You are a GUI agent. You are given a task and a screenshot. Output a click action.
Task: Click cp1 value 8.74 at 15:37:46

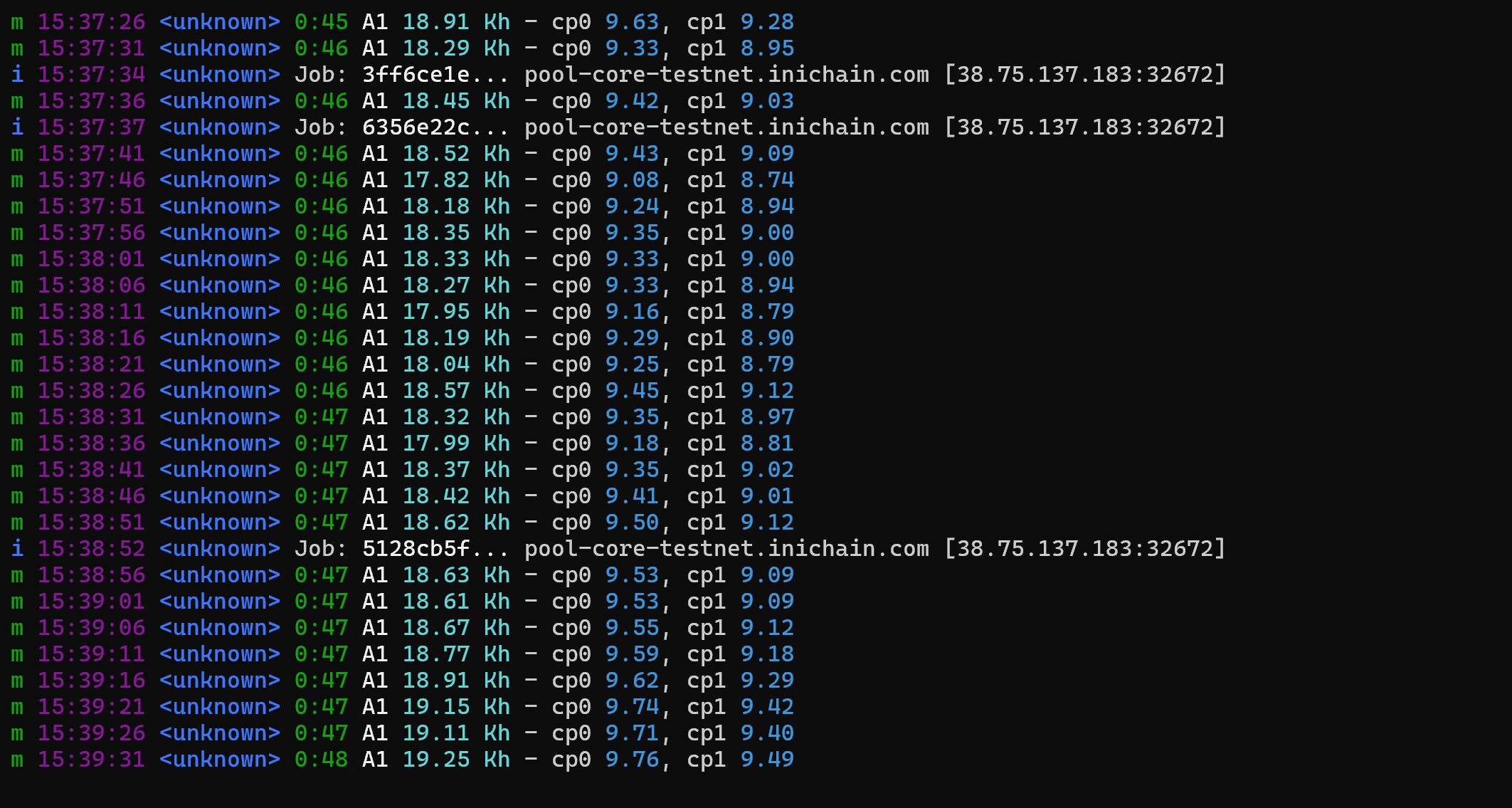(x=767, y=180)
